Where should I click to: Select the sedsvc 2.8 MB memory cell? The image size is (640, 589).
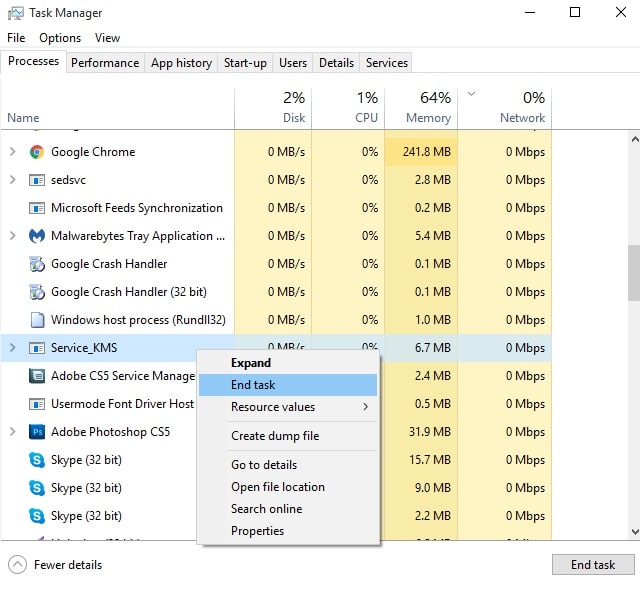click(x=421, y=180)
